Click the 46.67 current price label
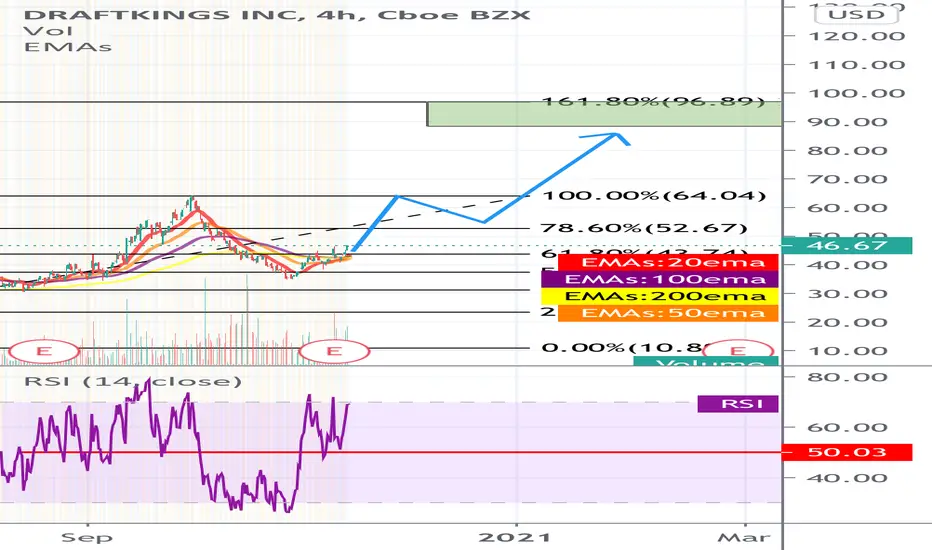 click(x=847, y=246)
